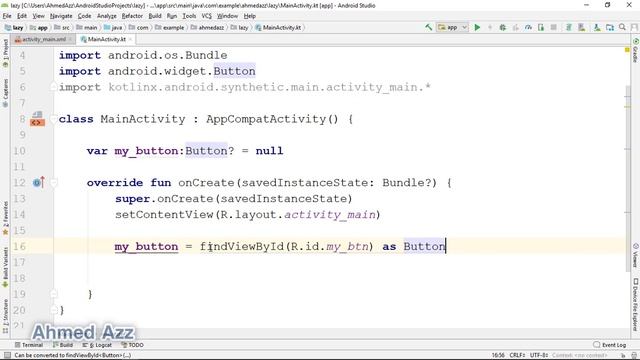
Task: Click the yellow warning stripe mark near line 7
Action: [x=627, y=107]
